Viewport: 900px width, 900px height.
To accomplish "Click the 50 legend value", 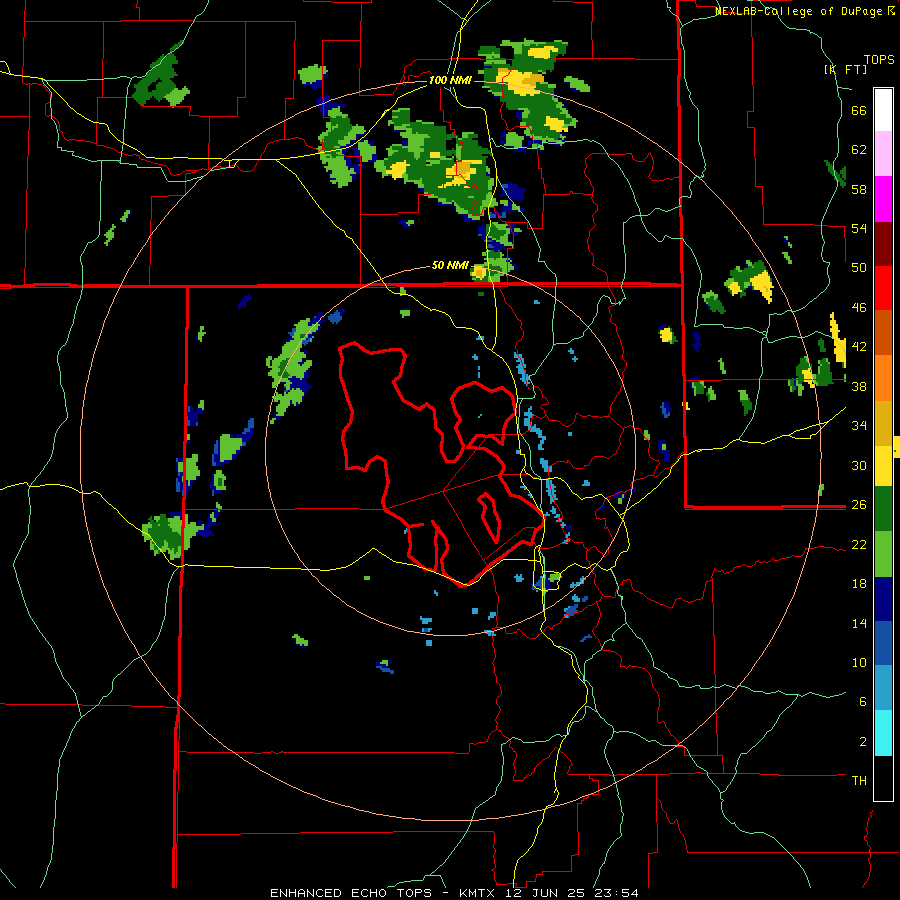I will pyautogui.click(x=859, y=268).
